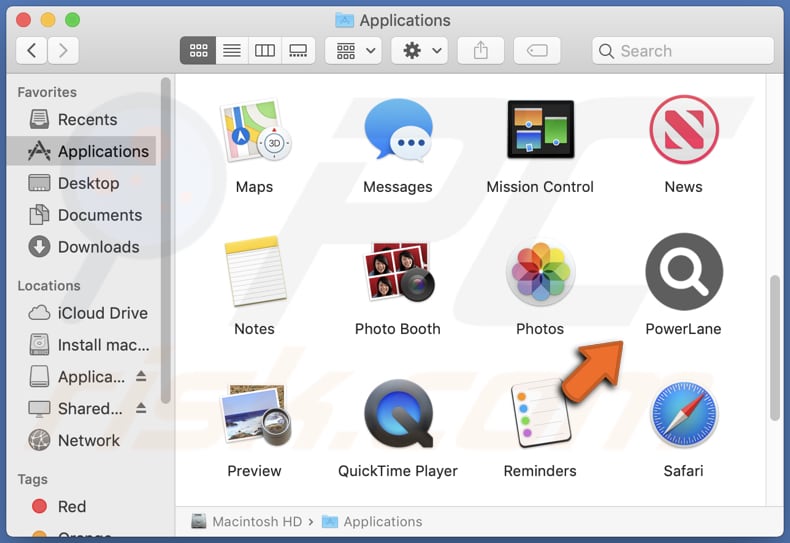Click Macintosh HD in the path bar
This screenshot has height=543, width=790.
247,521
